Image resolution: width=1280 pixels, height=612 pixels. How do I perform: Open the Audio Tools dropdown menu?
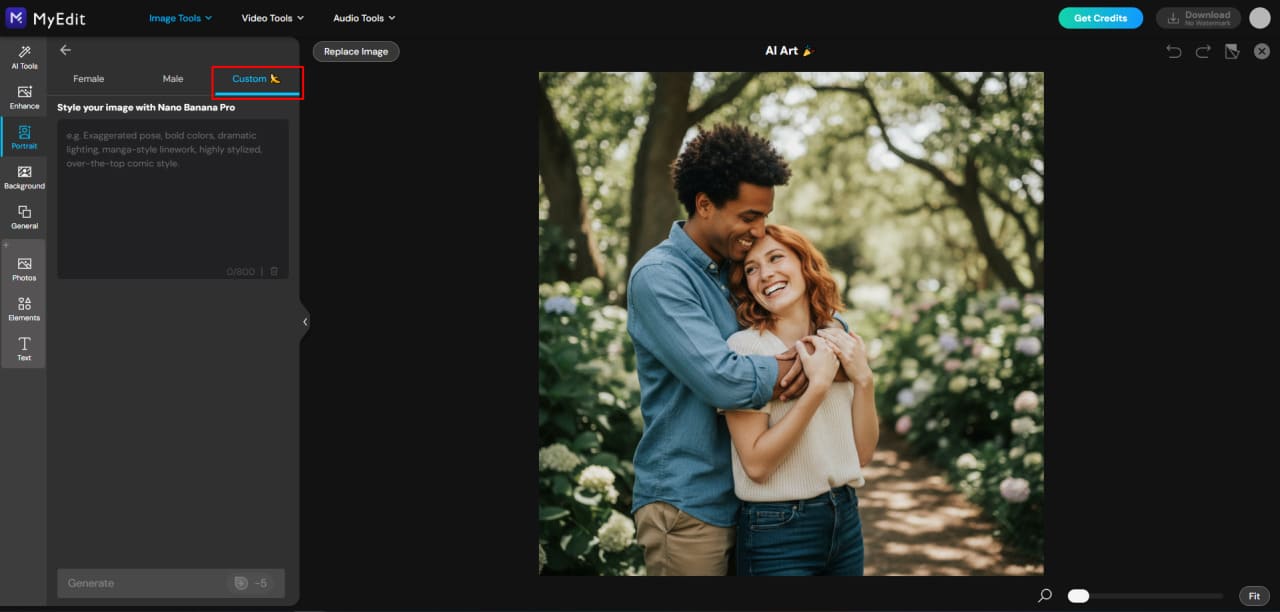[x=364, y=18]
